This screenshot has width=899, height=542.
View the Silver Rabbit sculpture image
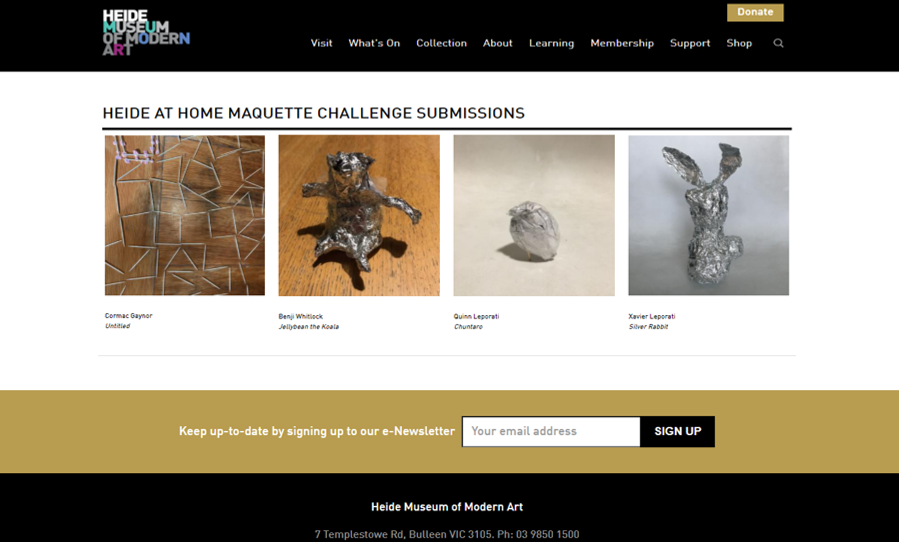(709, 215)
